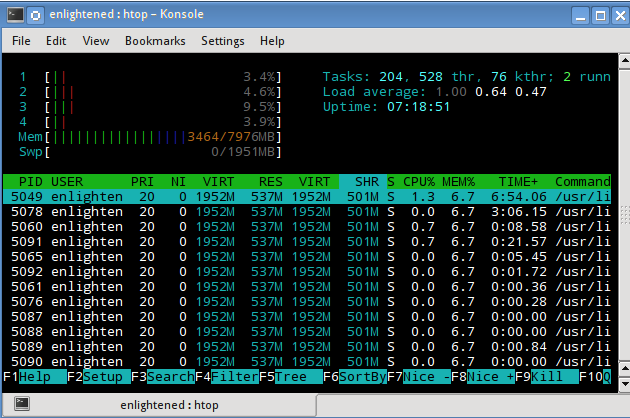Select process row with PID 5078
630x418 pixels.
tap(307, 211)
